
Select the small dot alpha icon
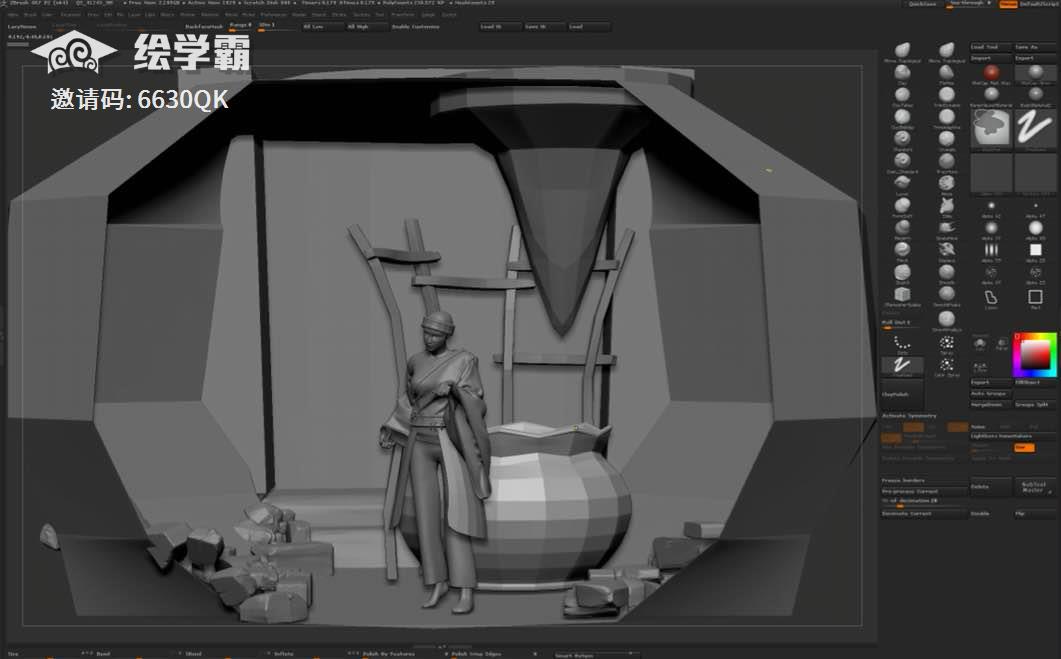1036,205
